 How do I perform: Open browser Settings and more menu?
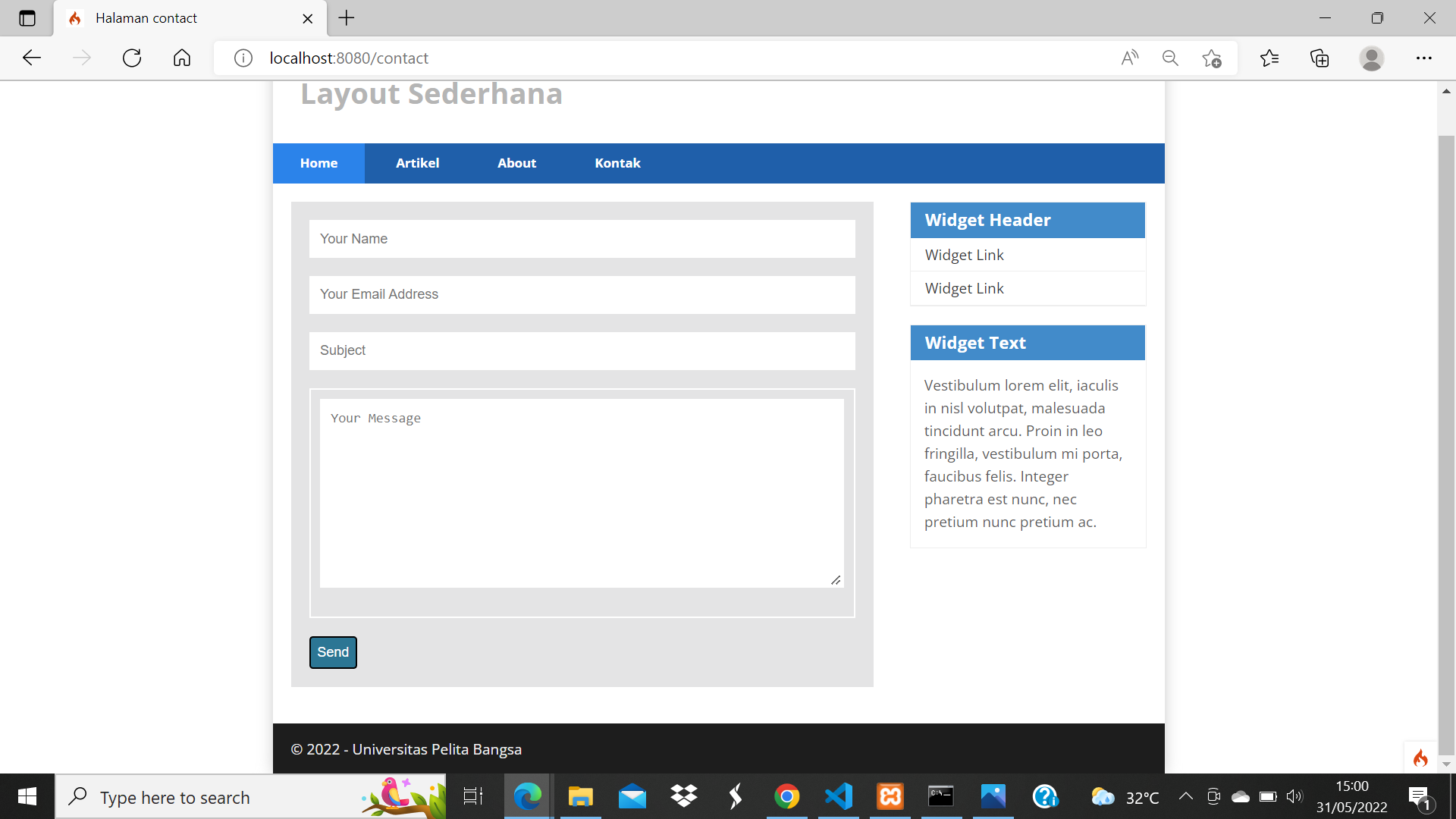(1423, 58)
